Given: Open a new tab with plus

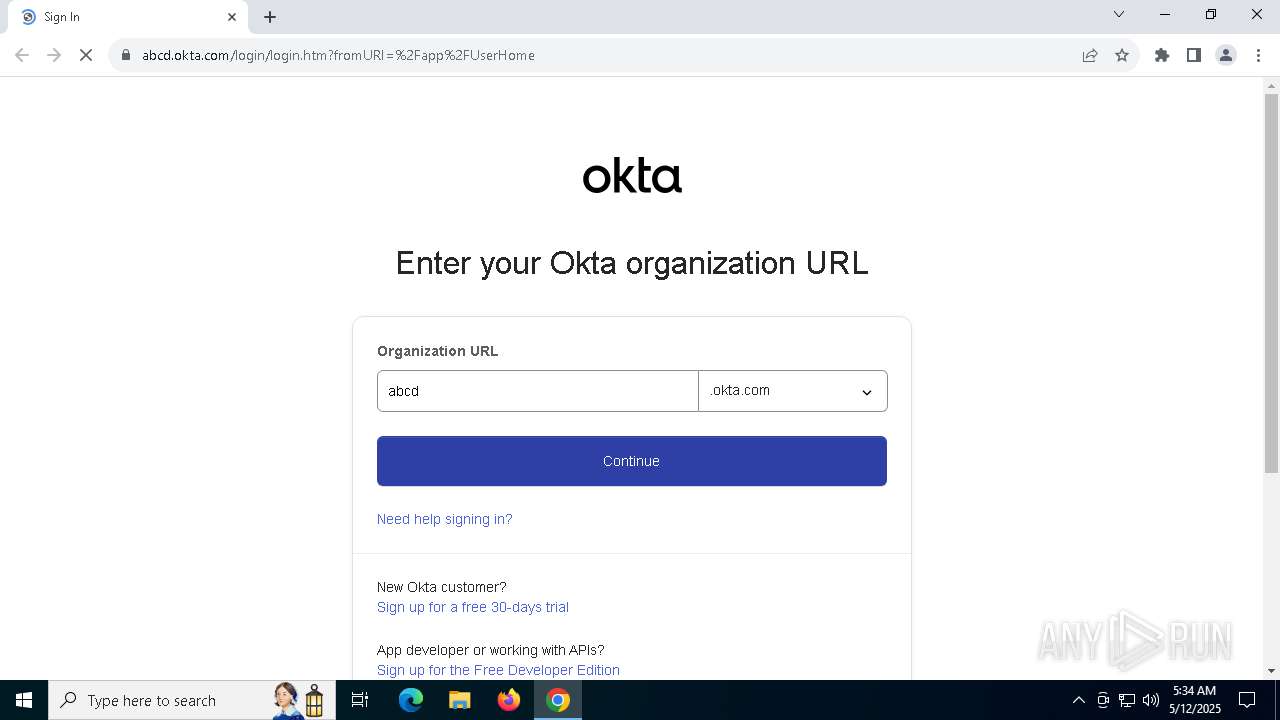Looking at the screenshot, I should pos(270,17).
